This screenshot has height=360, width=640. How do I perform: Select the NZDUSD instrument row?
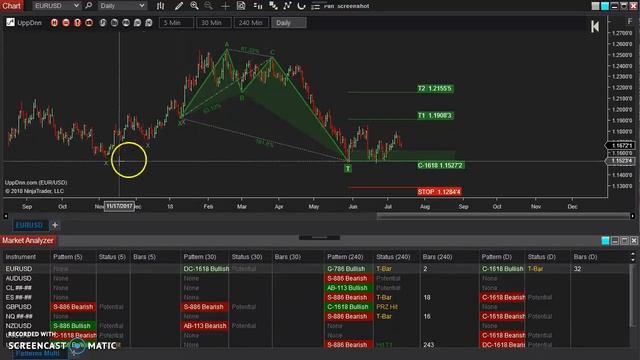pyautogui.click(x=18, y=326)
